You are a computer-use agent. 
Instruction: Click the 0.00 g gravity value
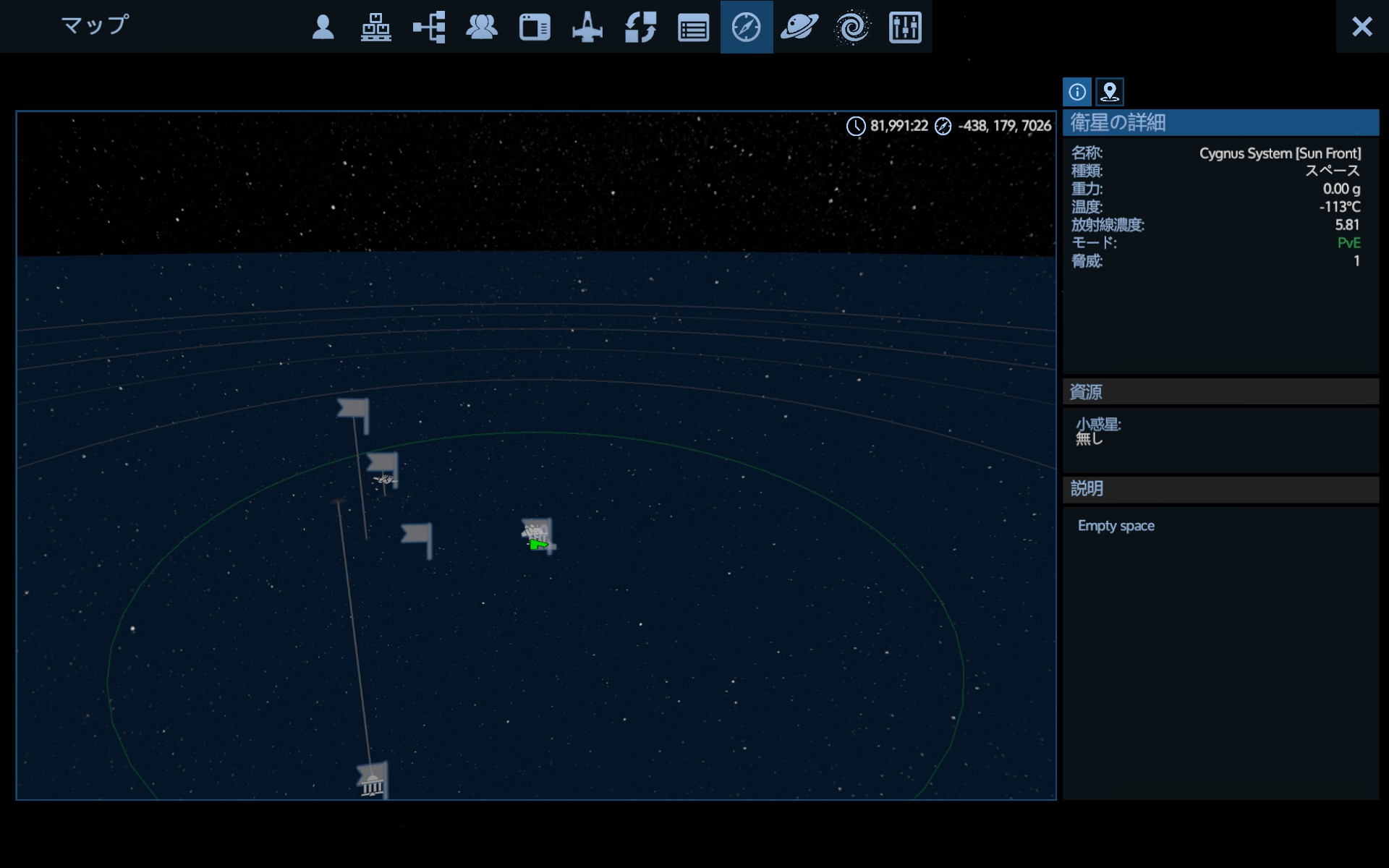(x=1341, y=189)
